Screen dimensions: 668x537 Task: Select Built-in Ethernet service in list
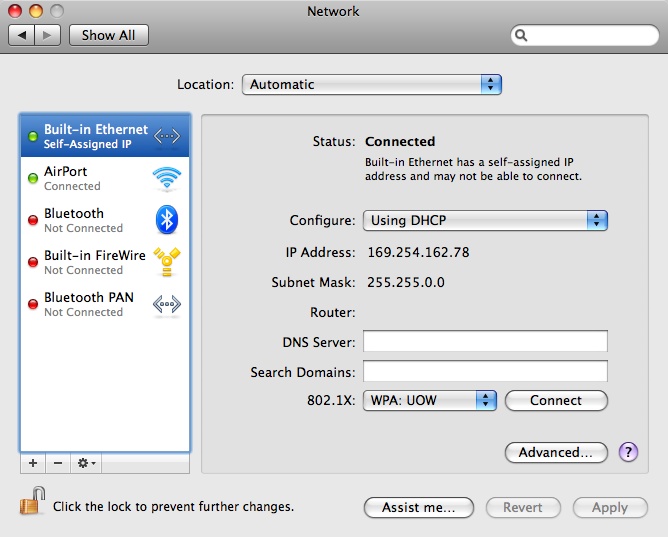[x=105, y=136]
